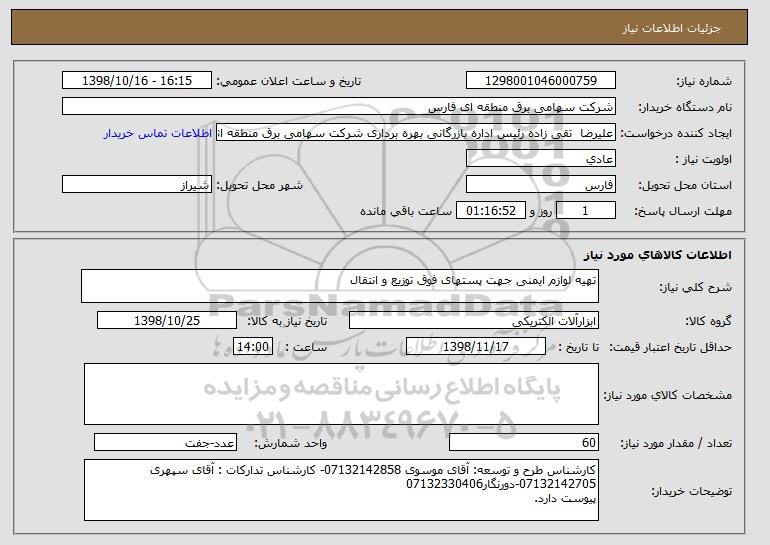
Task: Click the empty مشخصات کالای مورد نیاز box
Action: pyautogui.click(x=341, y=394)
